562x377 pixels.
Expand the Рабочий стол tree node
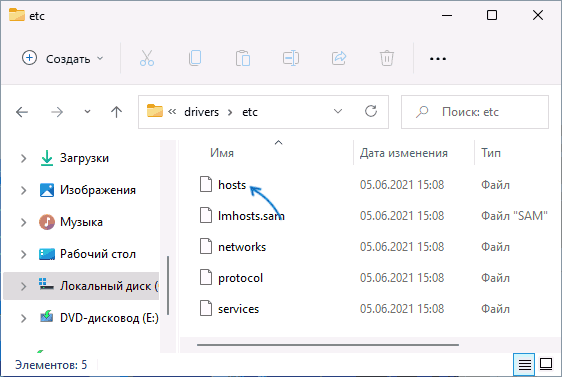pos(23,254)
